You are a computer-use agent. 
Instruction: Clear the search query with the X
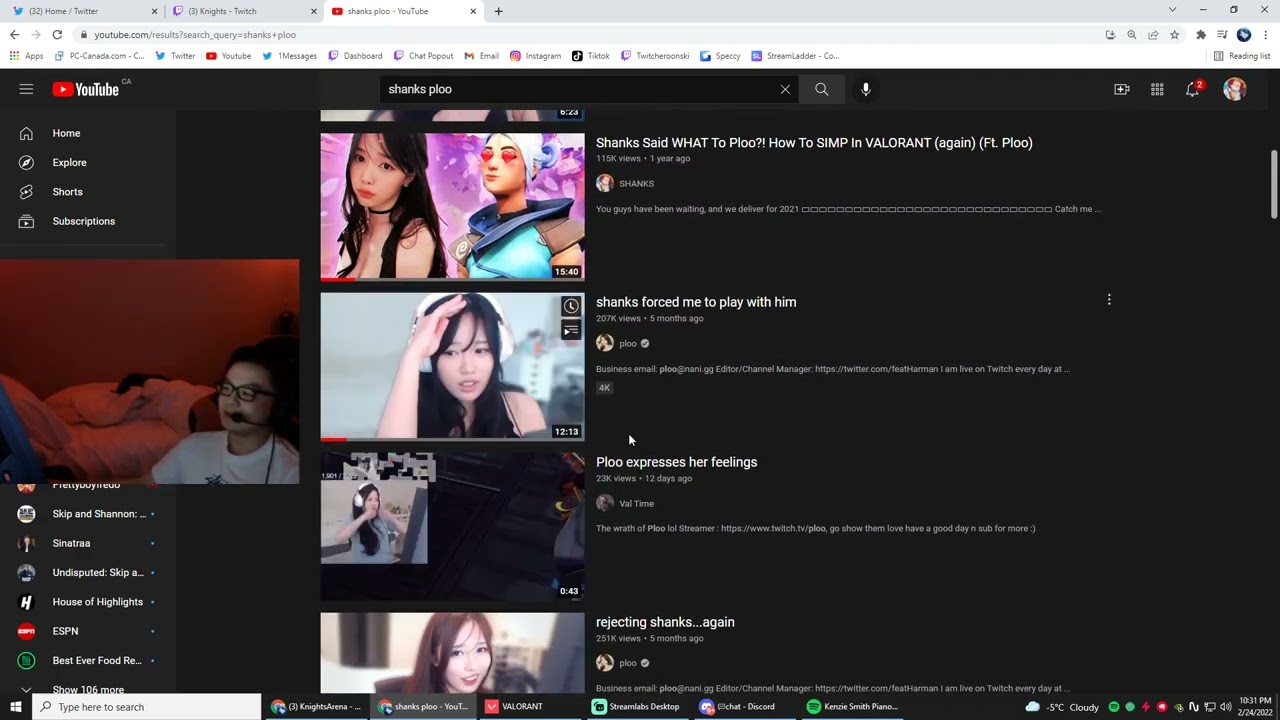pos(785,89)
